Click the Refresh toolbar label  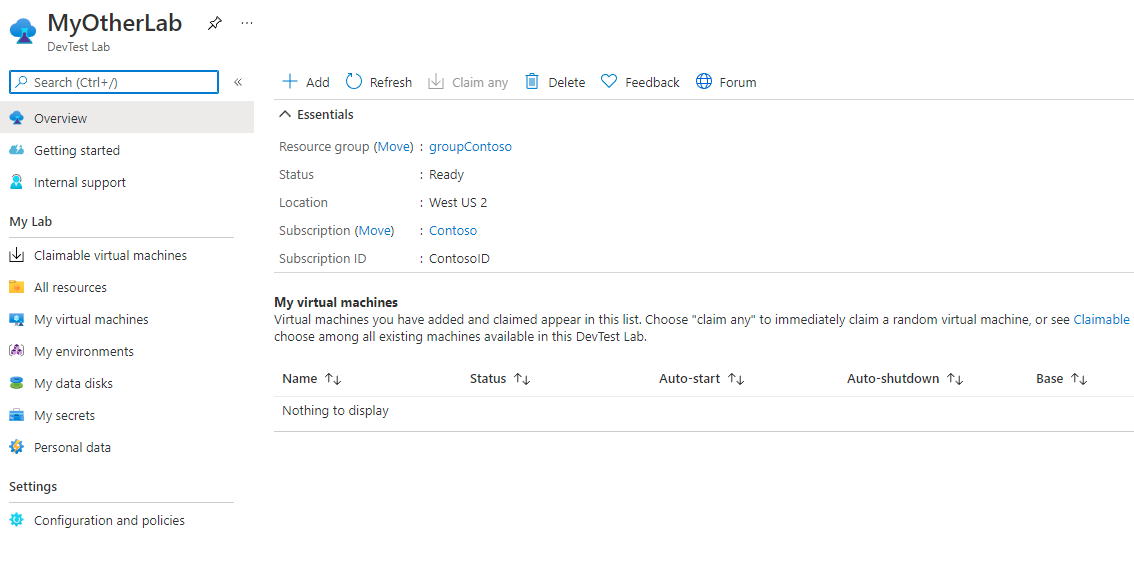391,82
